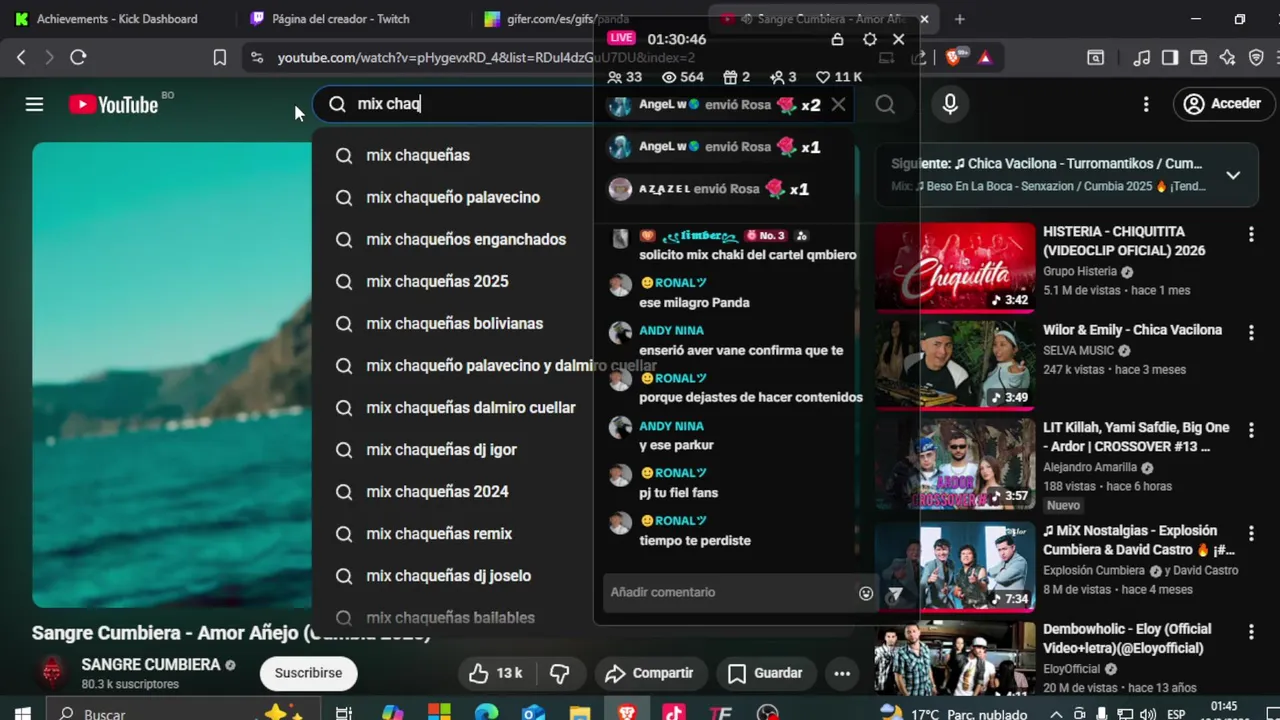Viewport: 1280px width, 720px height.
Task: Open TikTok from the taskbar
Action: [x=674, y=713]
